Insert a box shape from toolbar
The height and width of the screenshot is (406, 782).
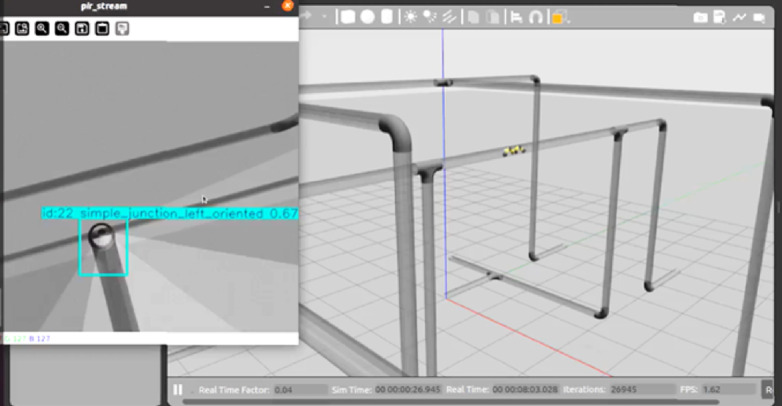348,17
